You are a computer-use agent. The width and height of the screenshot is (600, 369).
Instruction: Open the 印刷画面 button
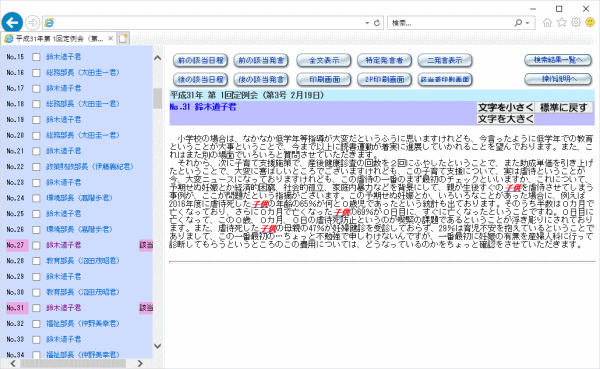tap(324, 79)
